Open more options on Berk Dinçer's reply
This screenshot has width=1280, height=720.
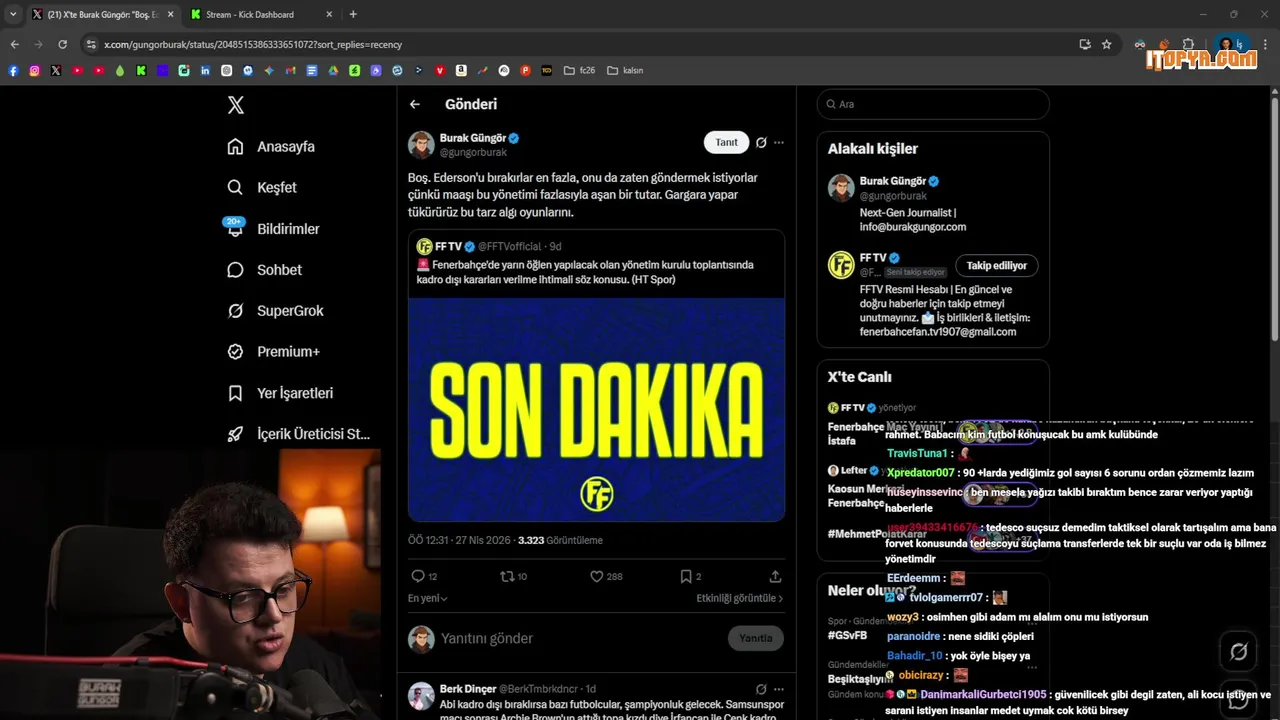pos(779,689)
